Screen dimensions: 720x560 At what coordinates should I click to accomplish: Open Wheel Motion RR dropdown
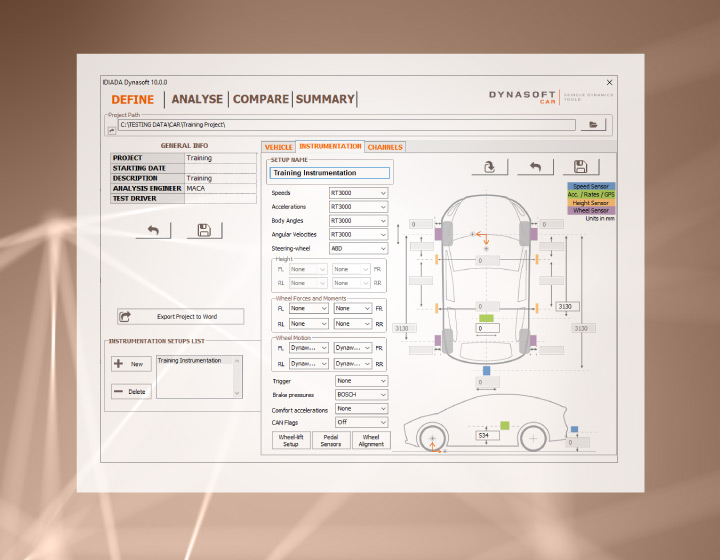pos(353,364)
